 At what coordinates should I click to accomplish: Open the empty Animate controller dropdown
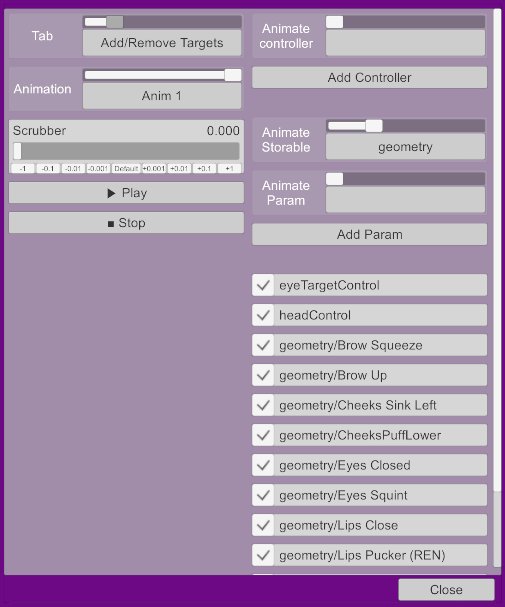pos(405,43)
